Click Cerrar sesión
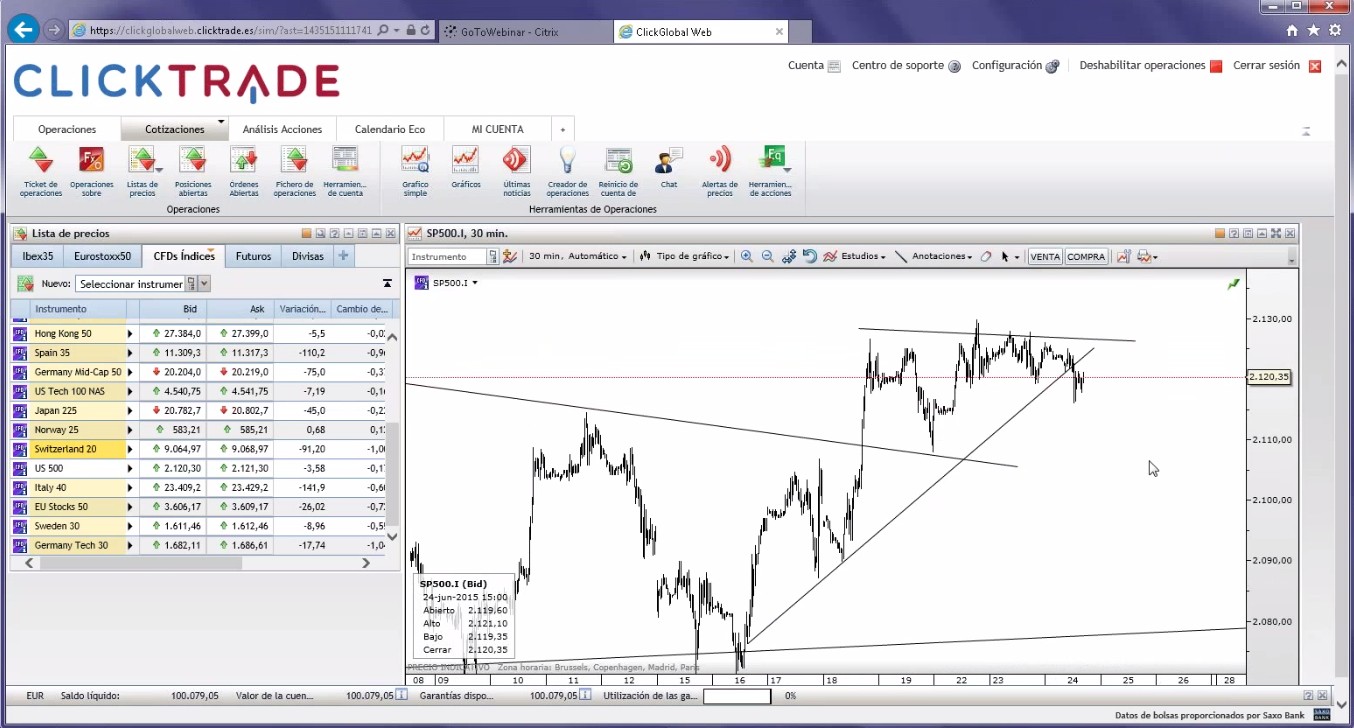The height and width of the screenshot is (728, 1354). [x=1277, y=66]
